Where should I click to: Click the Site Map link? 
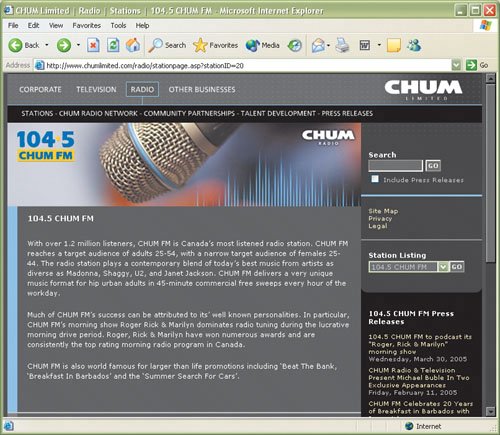(383, 211)
